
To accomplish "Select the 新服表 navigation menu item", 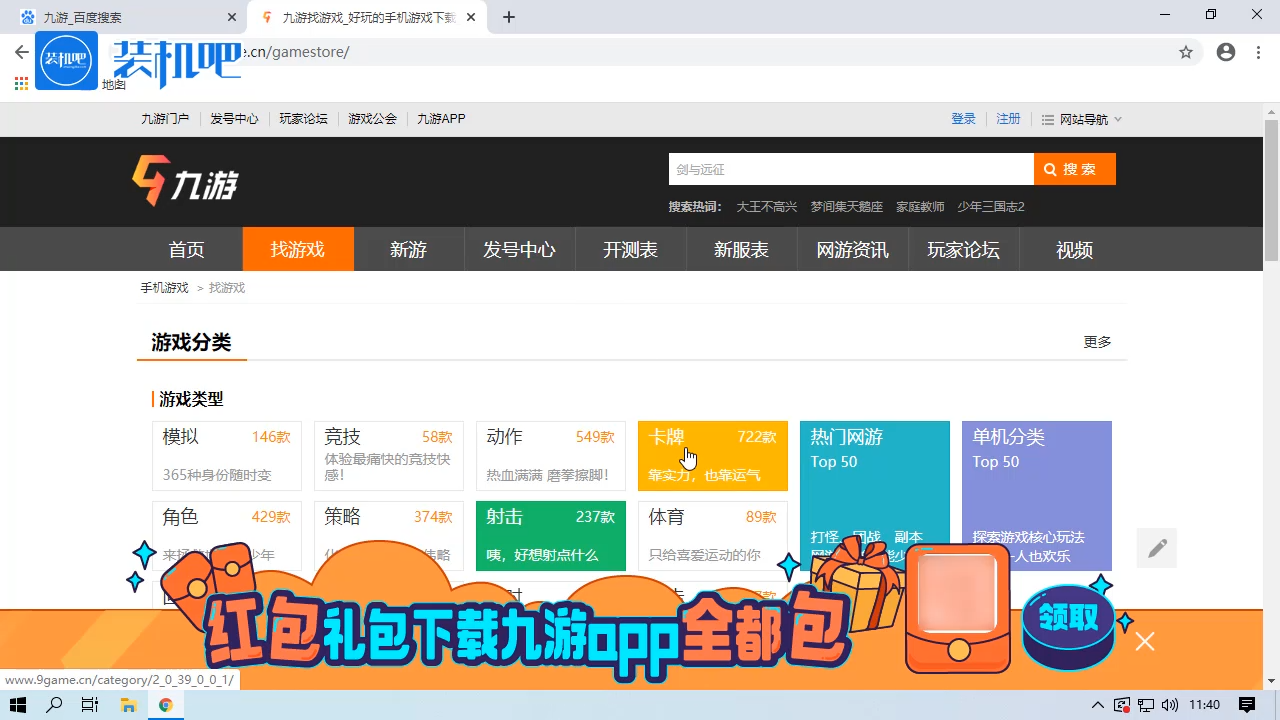I will 741,249.
